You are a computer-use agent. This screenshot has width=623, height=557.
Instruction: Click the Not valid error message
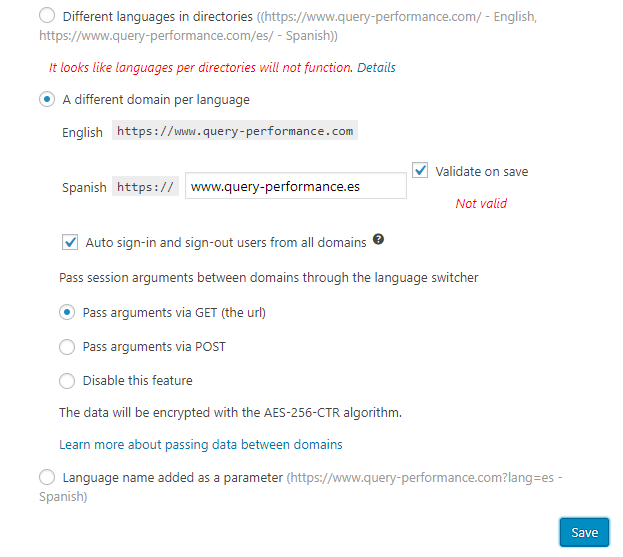point(481,203)
